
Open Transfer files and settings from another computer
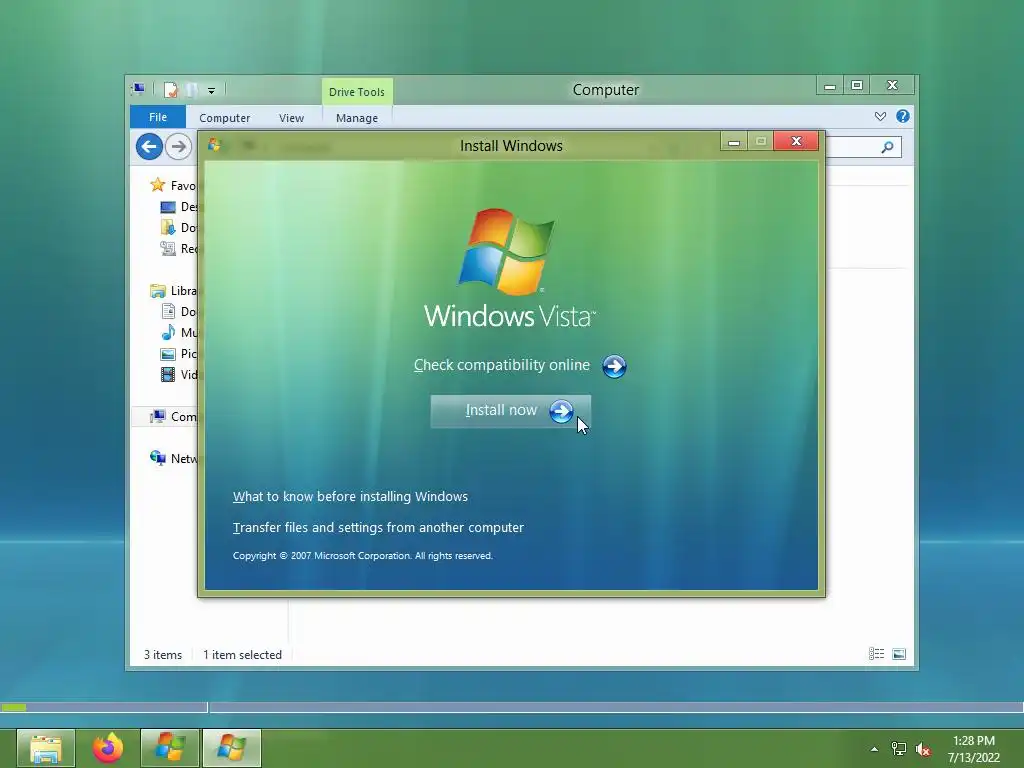378,527
